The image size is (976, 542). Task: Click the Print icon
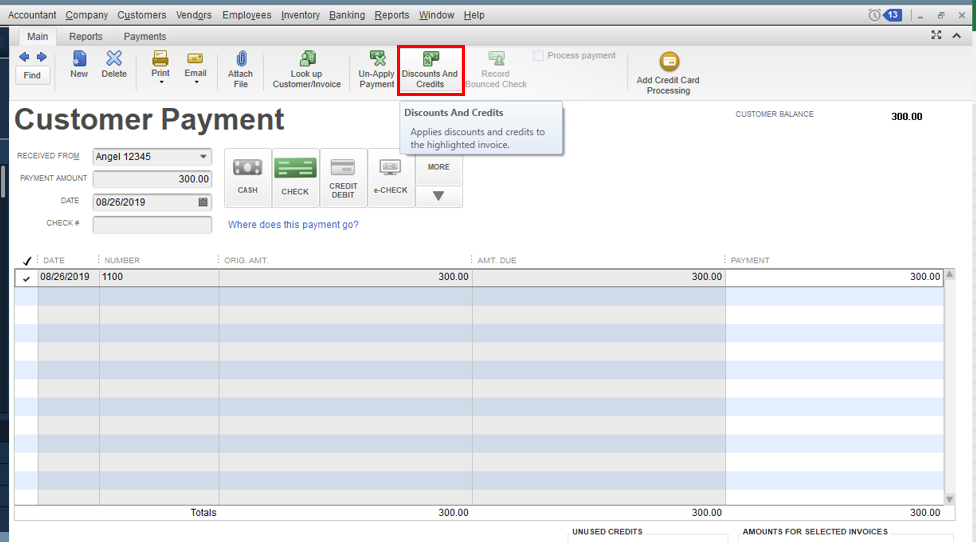coord(160,58)
